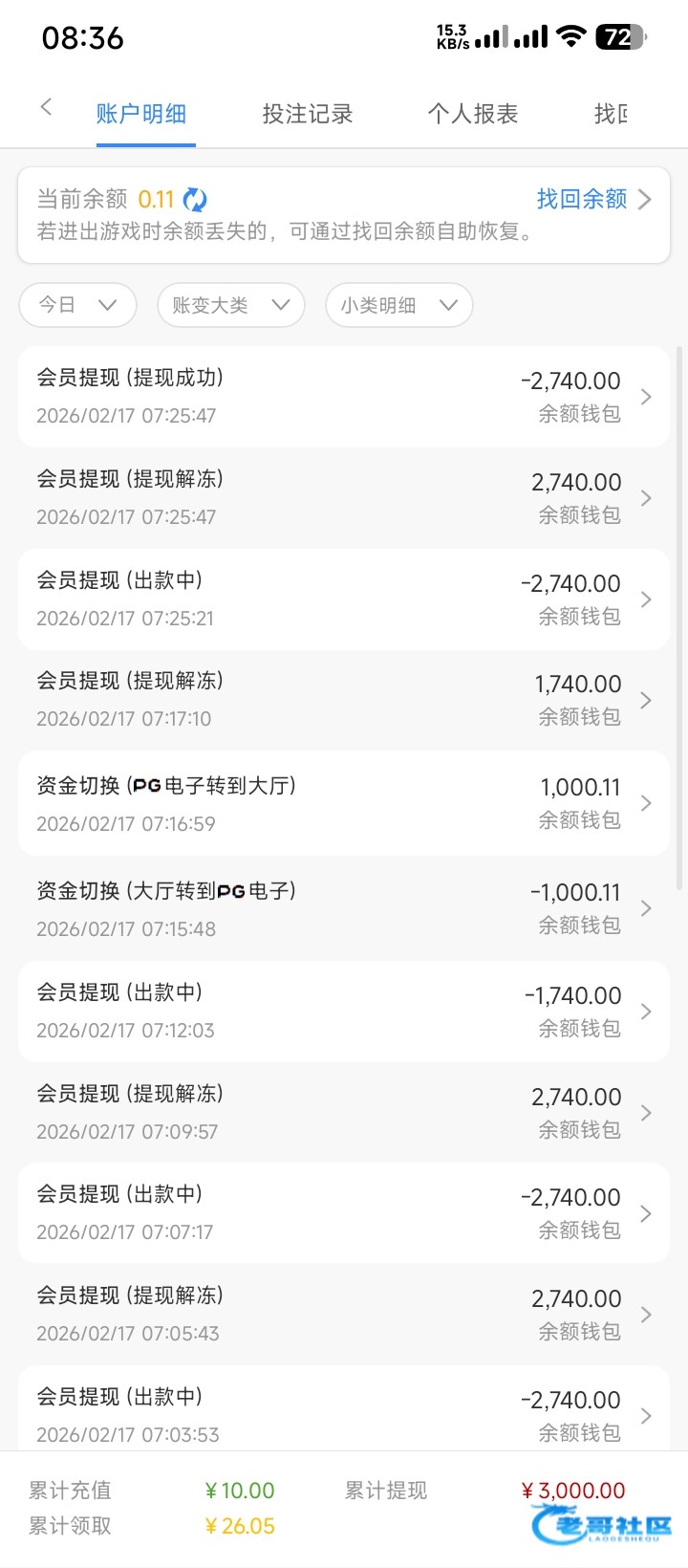Image resolution: width=688 pixels, height=1568 pixels.
Task: Open the 小类明细 subcategory dropdown
Action: pyautogui.click(x=398, y=305)
